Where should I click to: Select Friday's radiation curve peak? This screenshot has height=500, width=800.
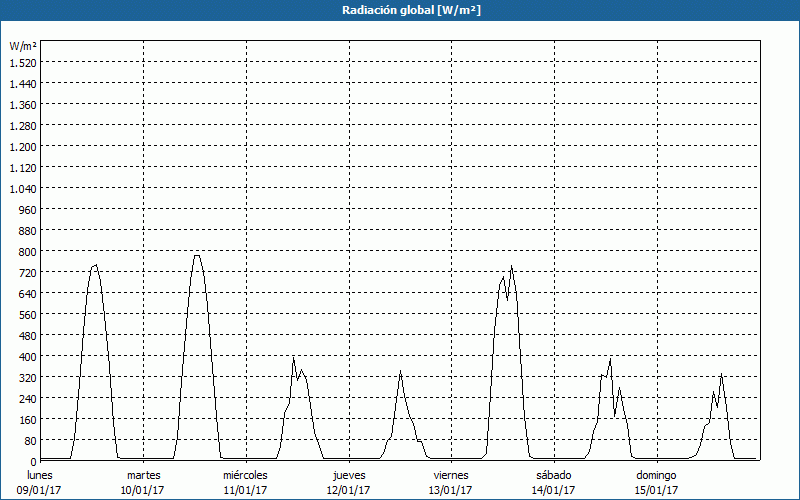511,266
